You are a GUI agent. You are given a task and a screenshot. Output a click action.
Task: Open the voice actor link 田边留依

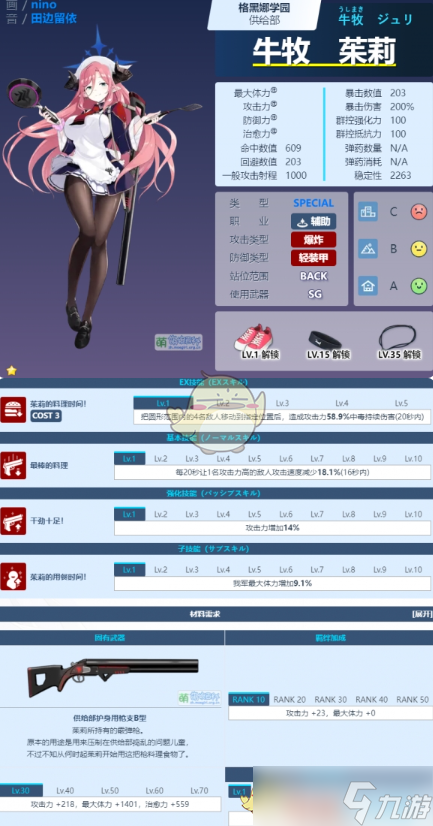coord(54,18)
